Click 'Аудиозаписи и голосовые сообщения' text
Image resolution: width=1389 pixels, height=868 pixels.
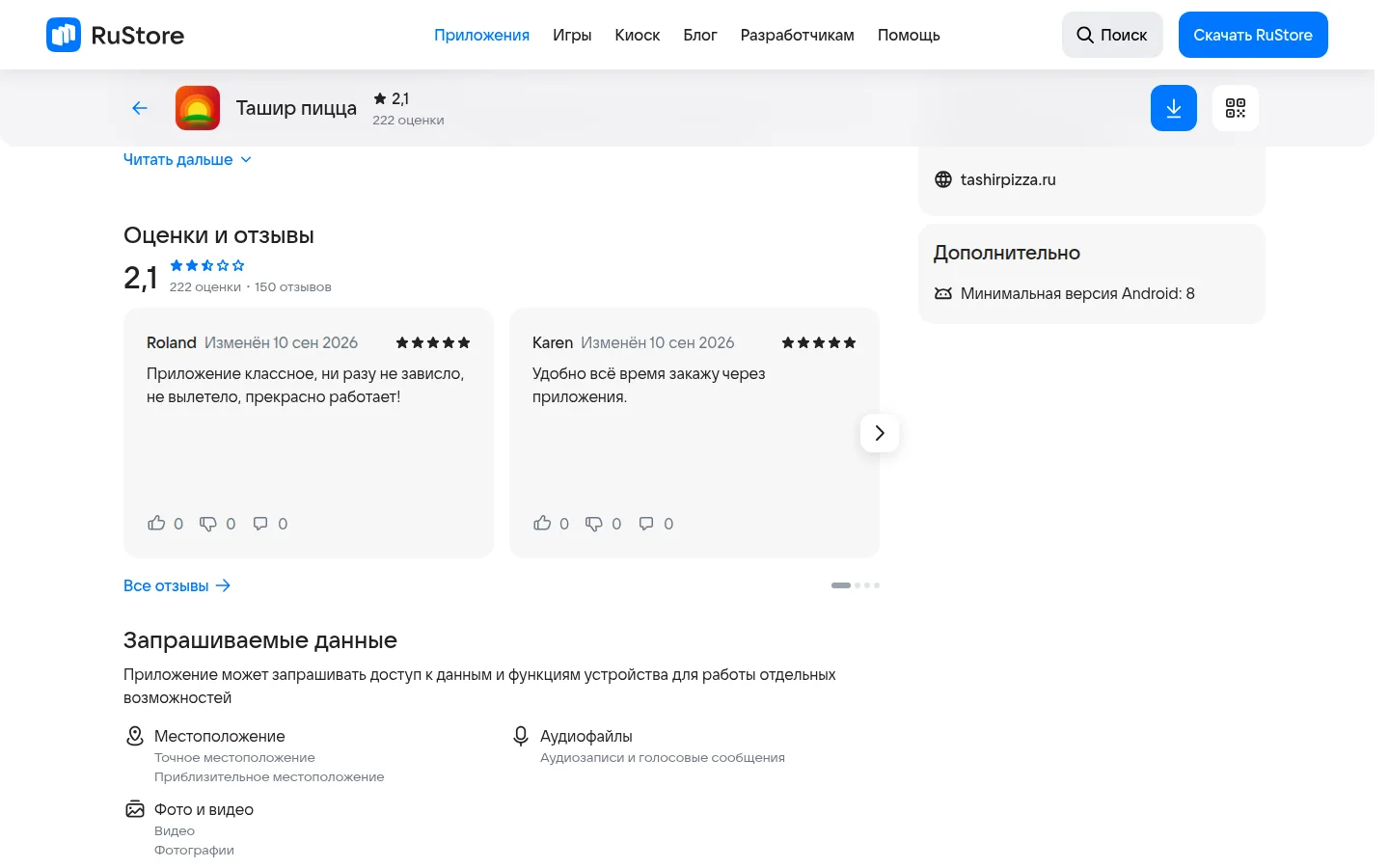point(663,758)
